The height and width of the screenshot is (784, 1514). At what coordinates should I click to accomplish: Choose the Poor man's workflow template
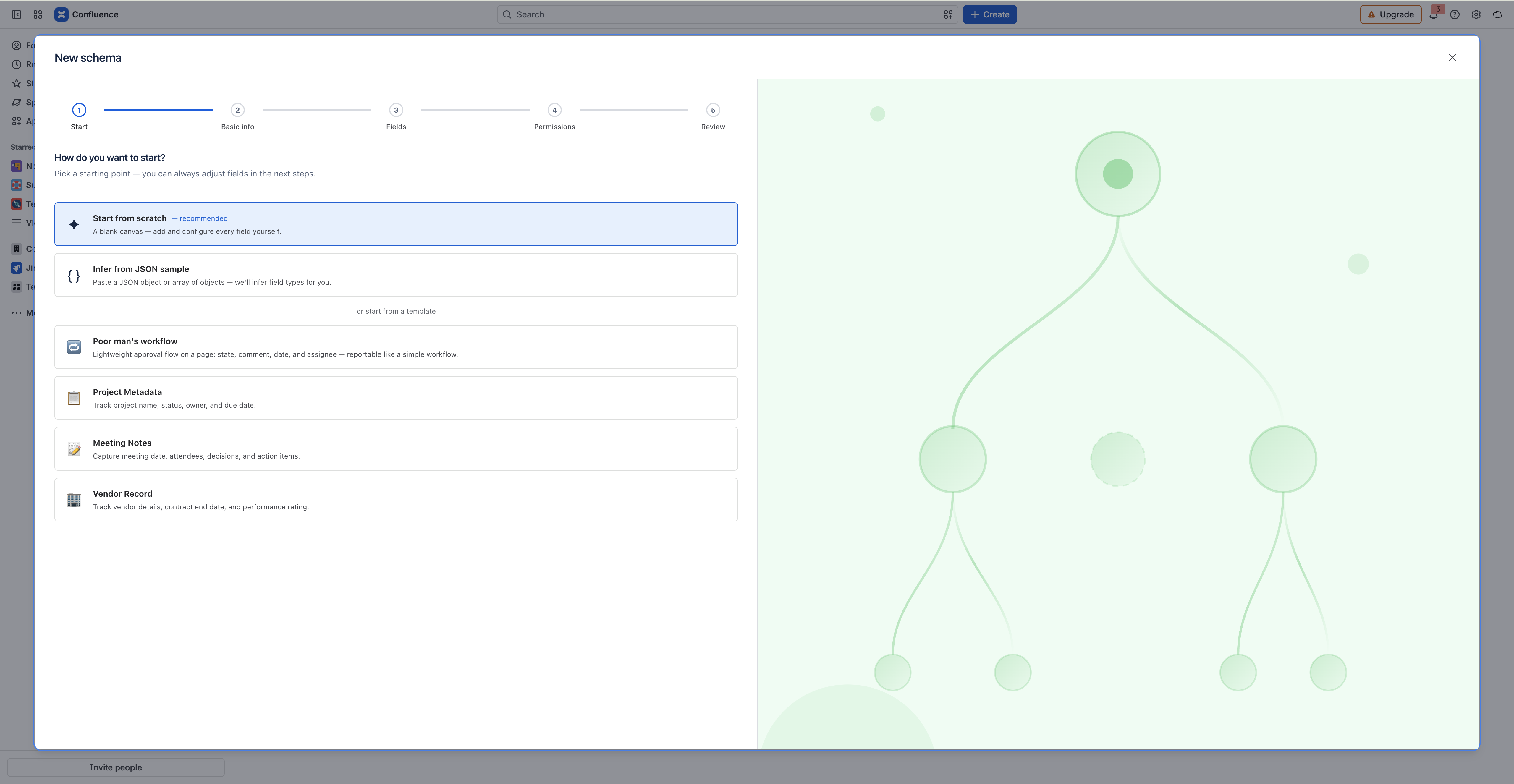click(396, 347)
